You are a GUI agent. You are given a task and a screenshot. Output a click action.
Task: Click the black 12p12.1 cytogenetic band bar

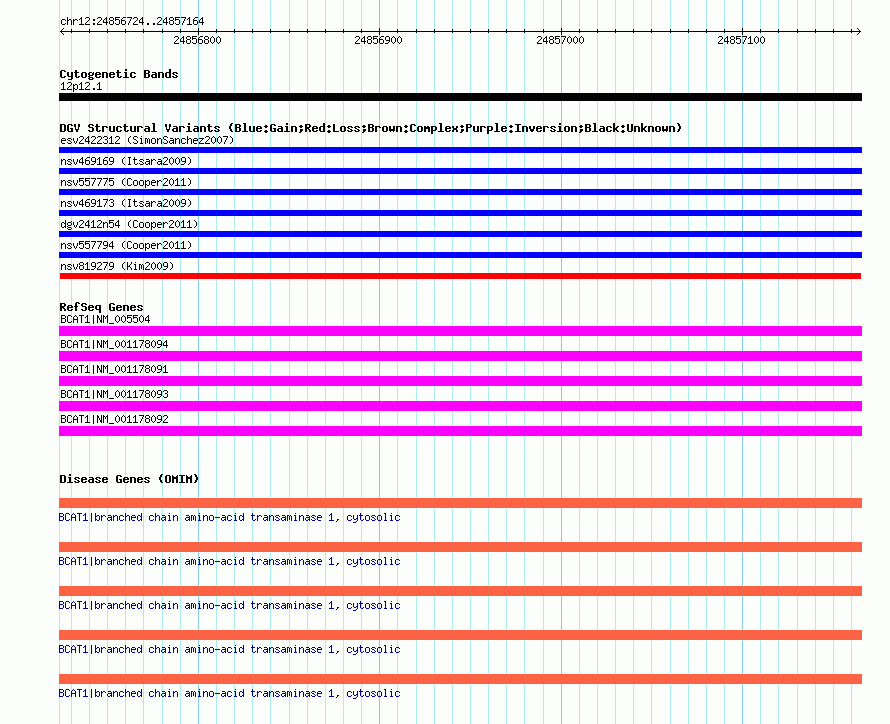(460, 97)
